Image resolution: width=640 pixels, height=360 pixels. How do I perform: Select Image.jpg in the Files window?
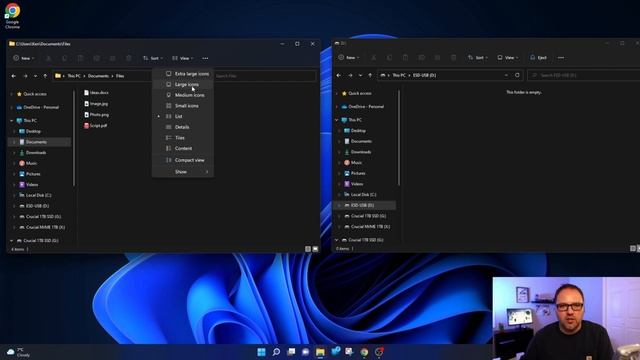point(96,104)
